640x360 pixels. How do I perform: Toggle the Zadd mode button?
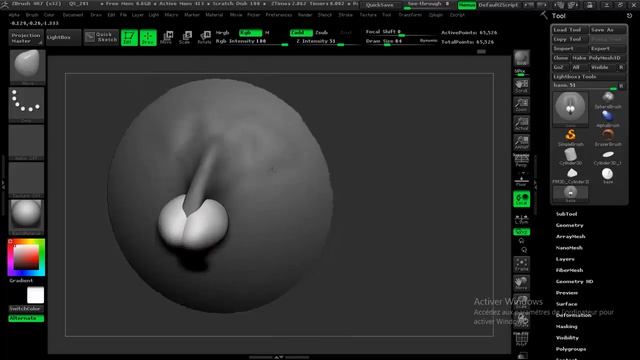(301, 33)
